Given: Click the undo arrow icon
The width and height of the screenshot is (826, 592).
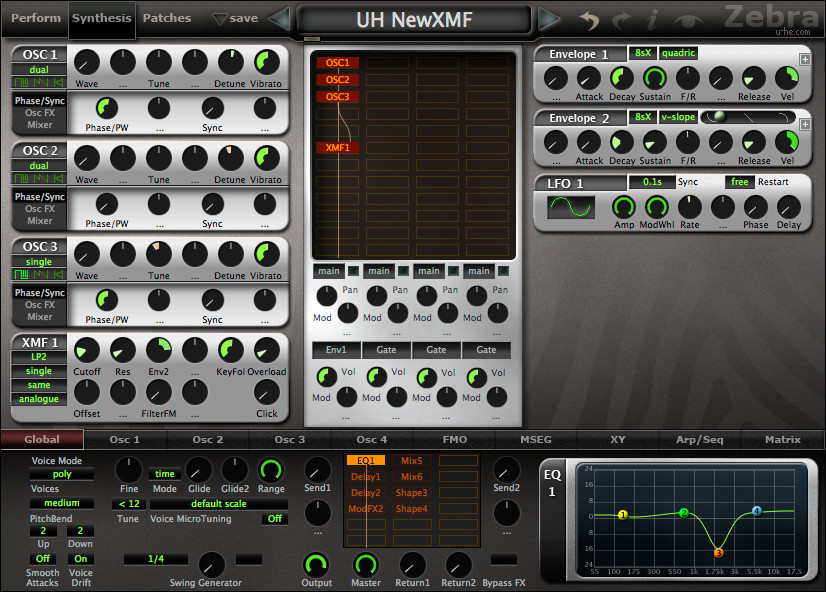Looking at the screenshot, I should click(x=591, y=19).
